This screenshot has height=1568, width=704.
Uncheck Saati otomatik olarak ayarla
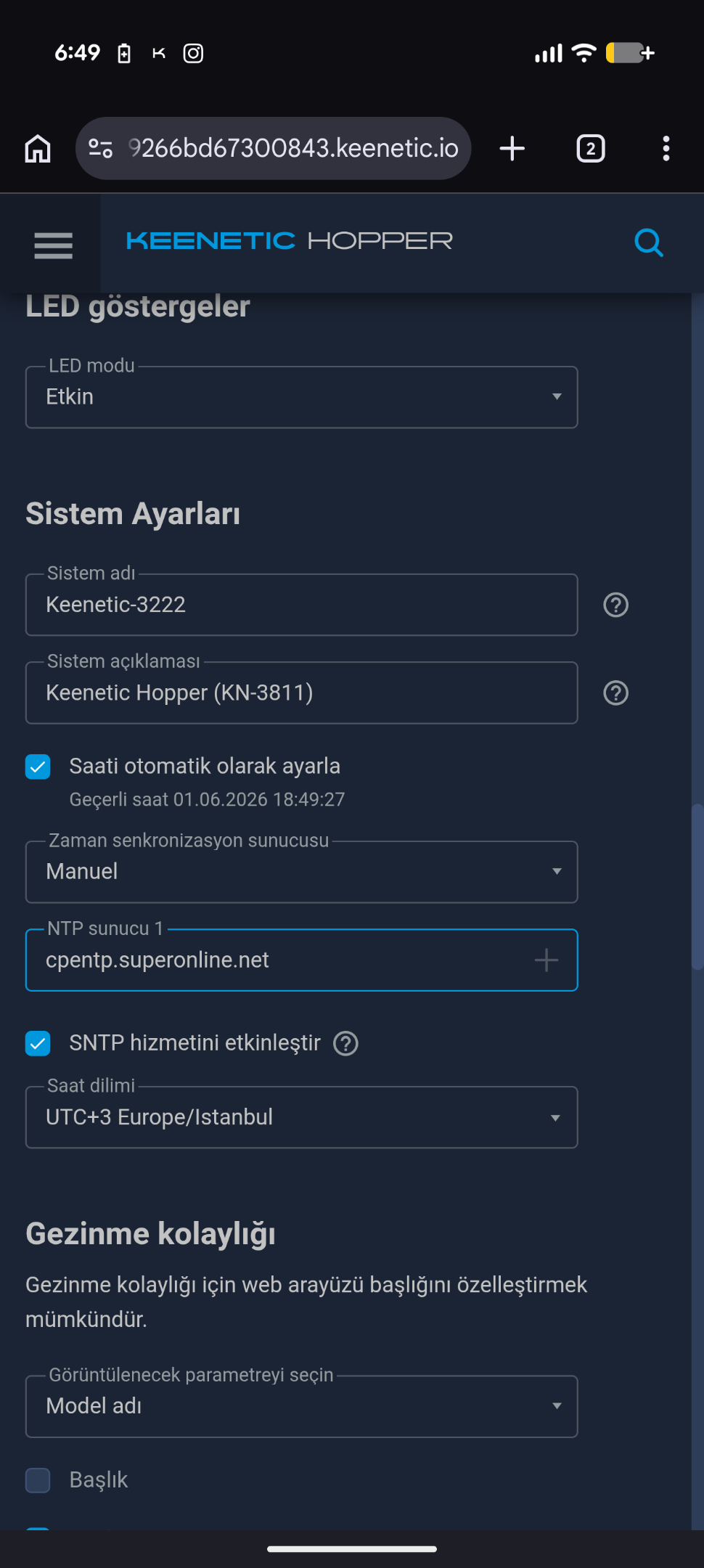click(x=38, y=767)
